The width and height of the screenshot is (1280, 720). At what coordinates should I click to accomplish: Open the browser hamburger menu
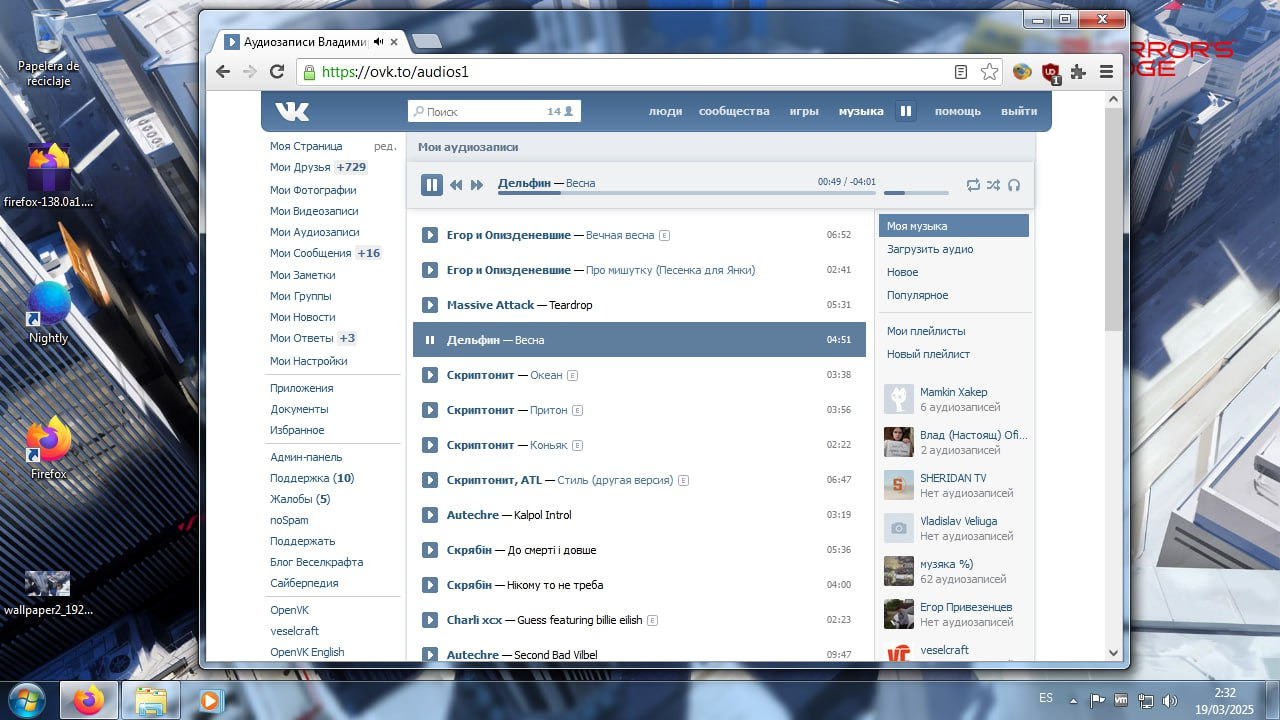[1106, 72]
